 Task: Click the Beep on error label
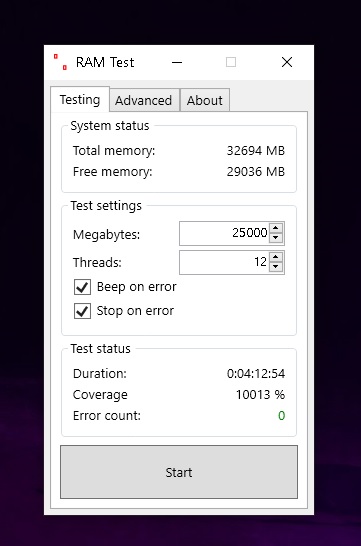pyautogui.click(x=136, y=287)
